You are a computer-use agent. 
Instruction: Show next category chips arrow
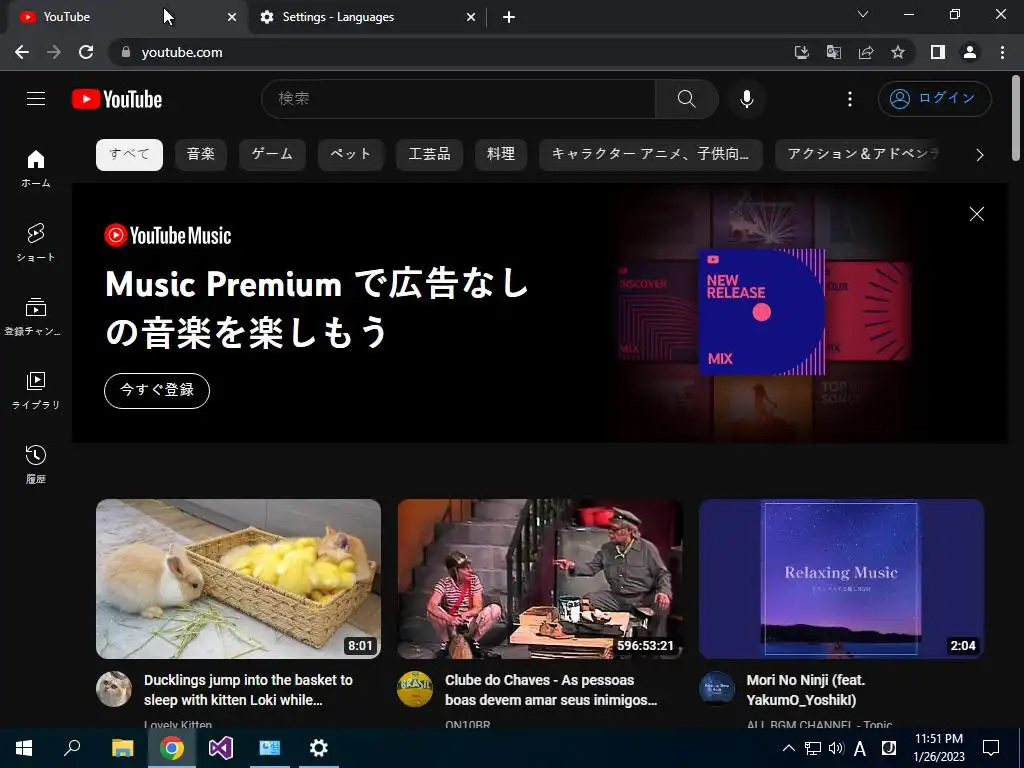point(980,155)
